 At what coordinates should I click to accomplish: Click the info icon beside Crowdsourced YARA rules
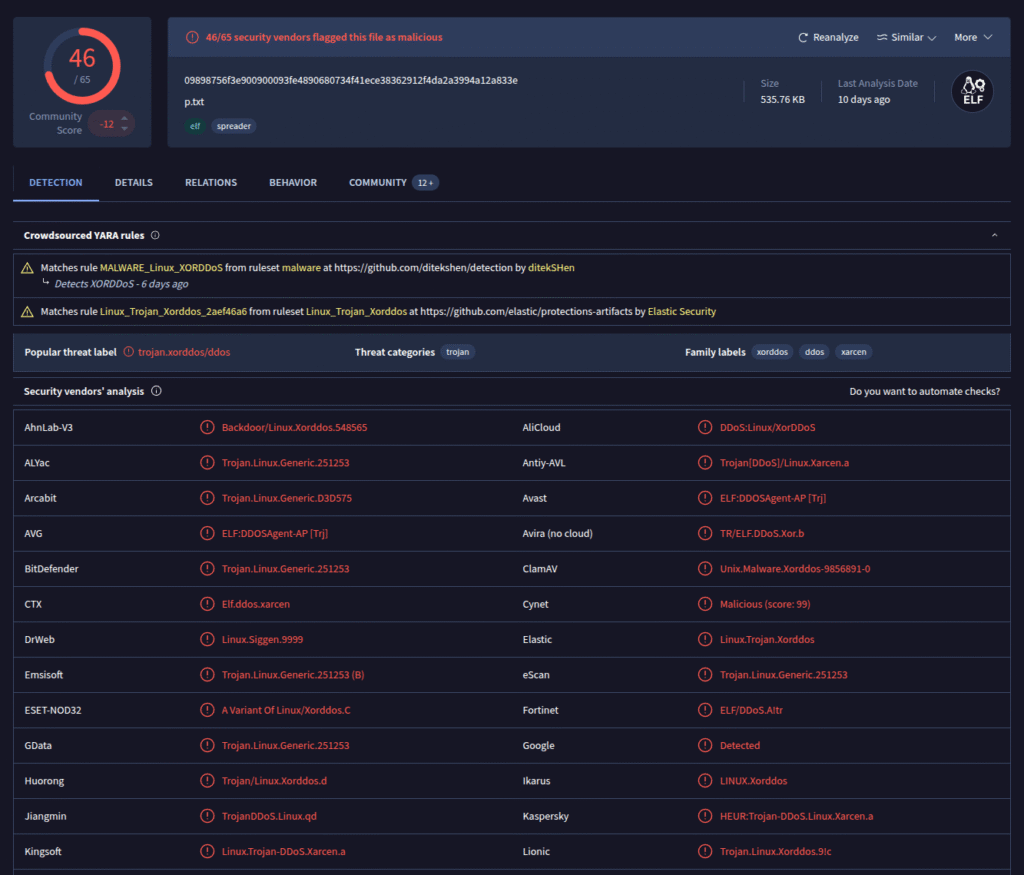coord(155,236)
